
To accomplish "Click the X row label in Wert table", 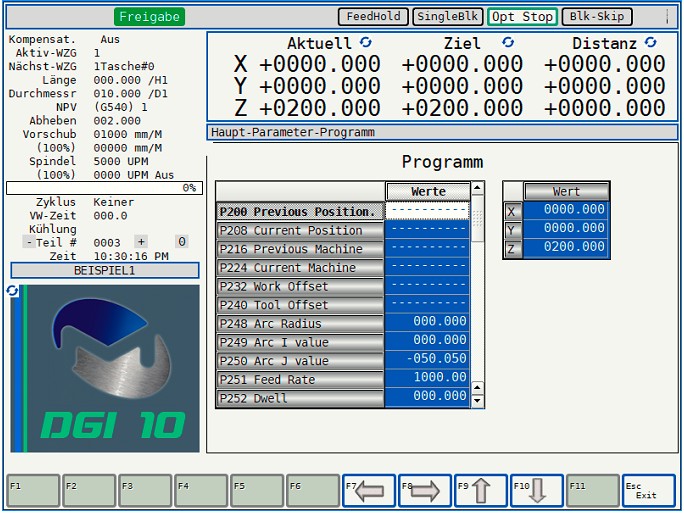I will click(x=513, y=212).
